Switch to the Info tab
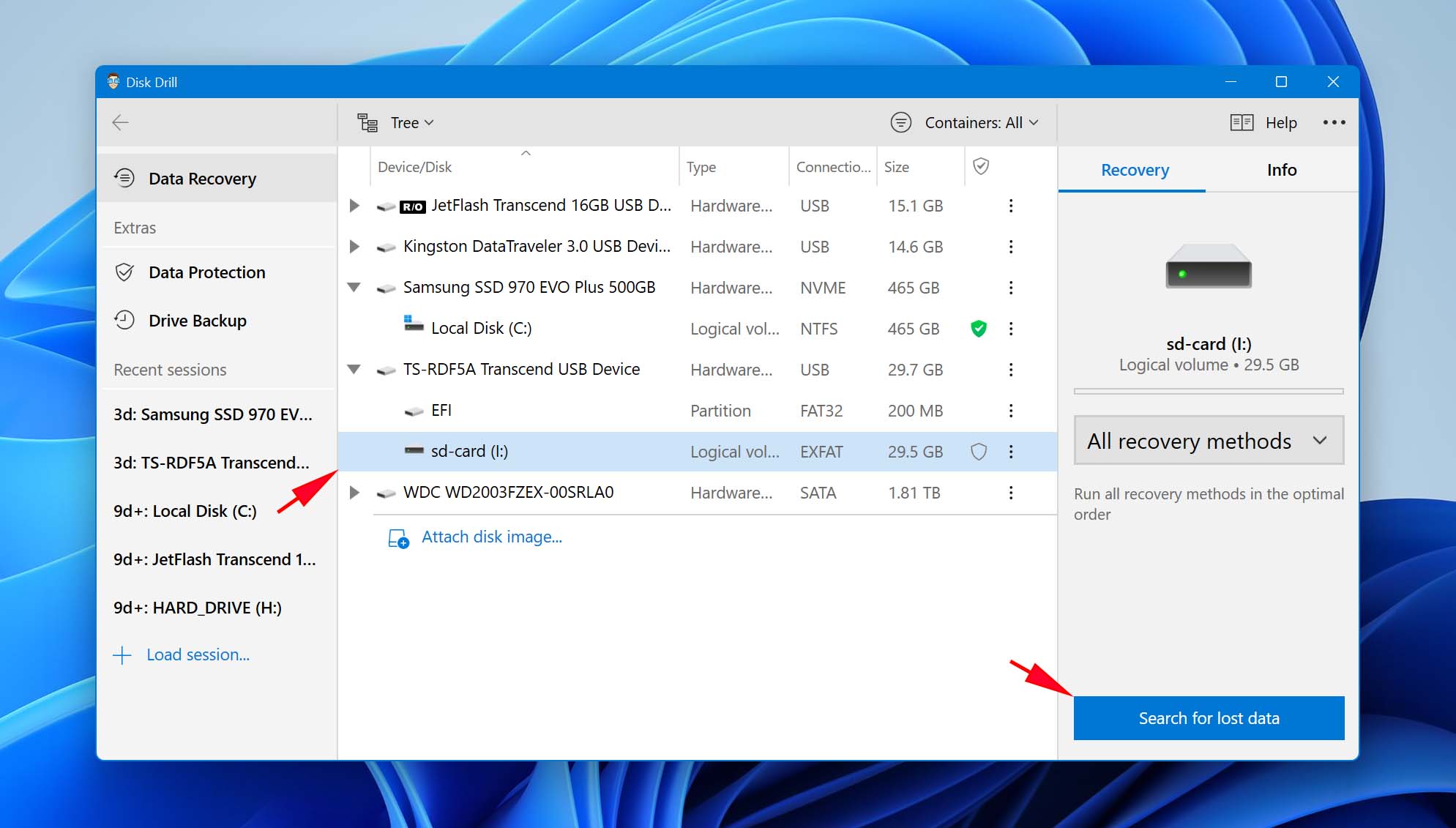This screenshot has width=1456, height=828. (1282, 170)
